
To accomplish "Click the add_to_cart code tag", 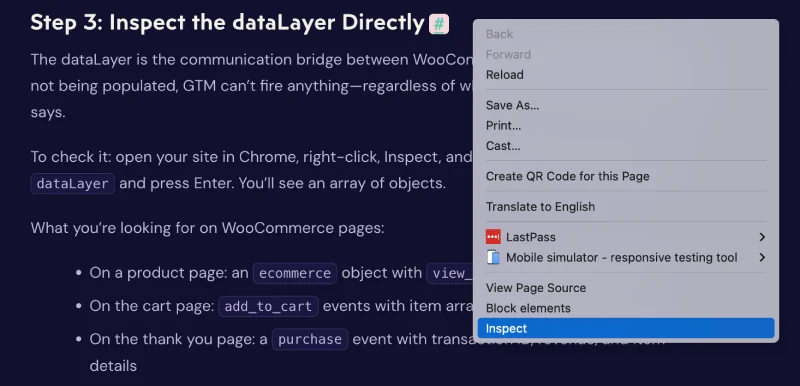I will (268, 306).
